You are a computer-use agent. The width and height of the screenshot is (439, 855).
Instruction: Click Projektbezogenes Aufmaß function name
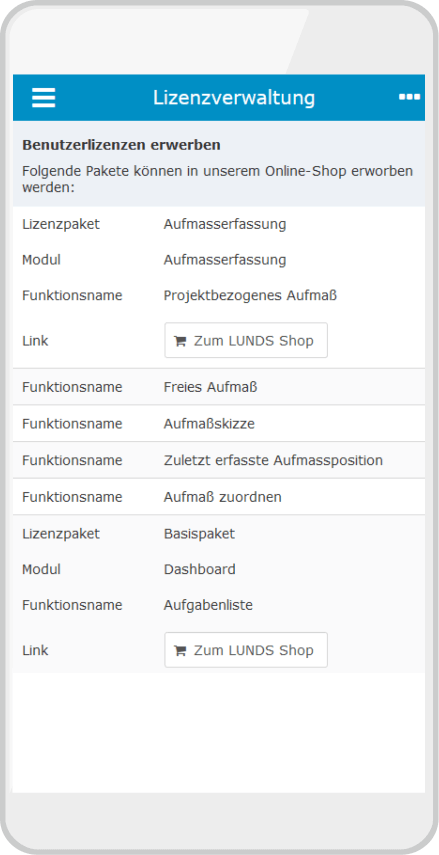(250, 296)
